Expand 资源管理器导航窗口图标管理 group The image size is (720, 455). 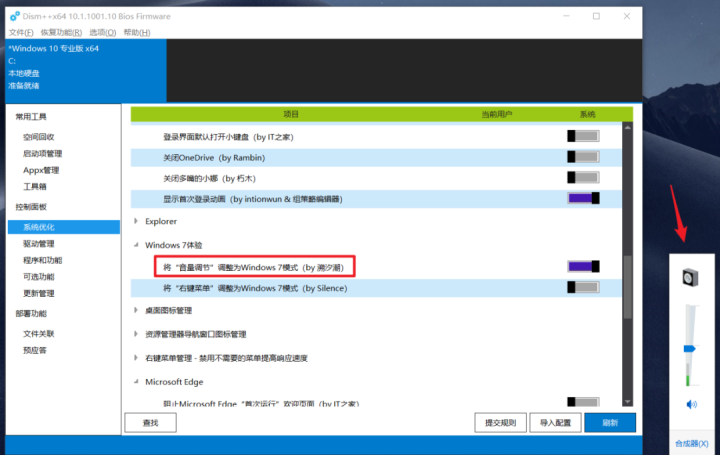[x=136, y=334]
